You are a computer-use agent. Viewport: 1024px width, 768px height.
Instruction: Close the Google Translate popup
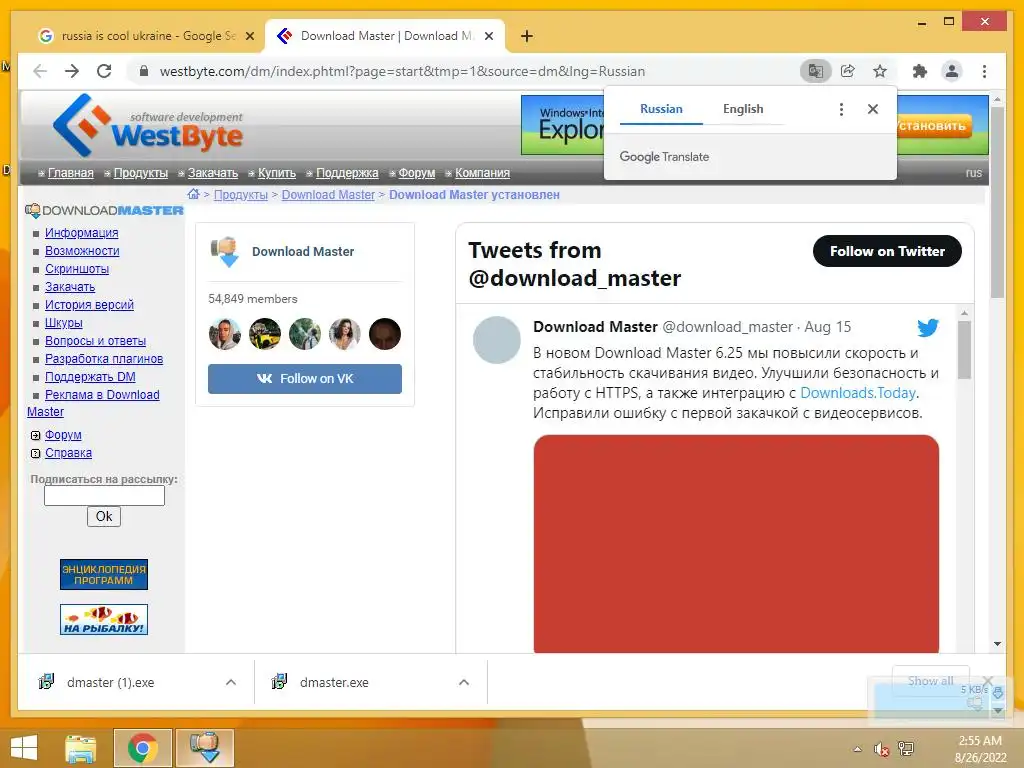point(872,109)
